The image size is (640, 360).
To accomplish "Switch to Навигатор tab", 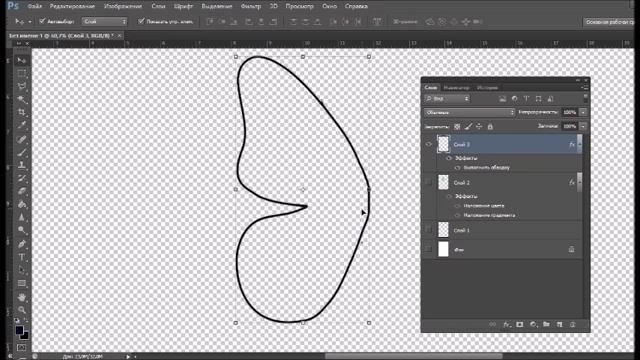I will click(456, 87).
